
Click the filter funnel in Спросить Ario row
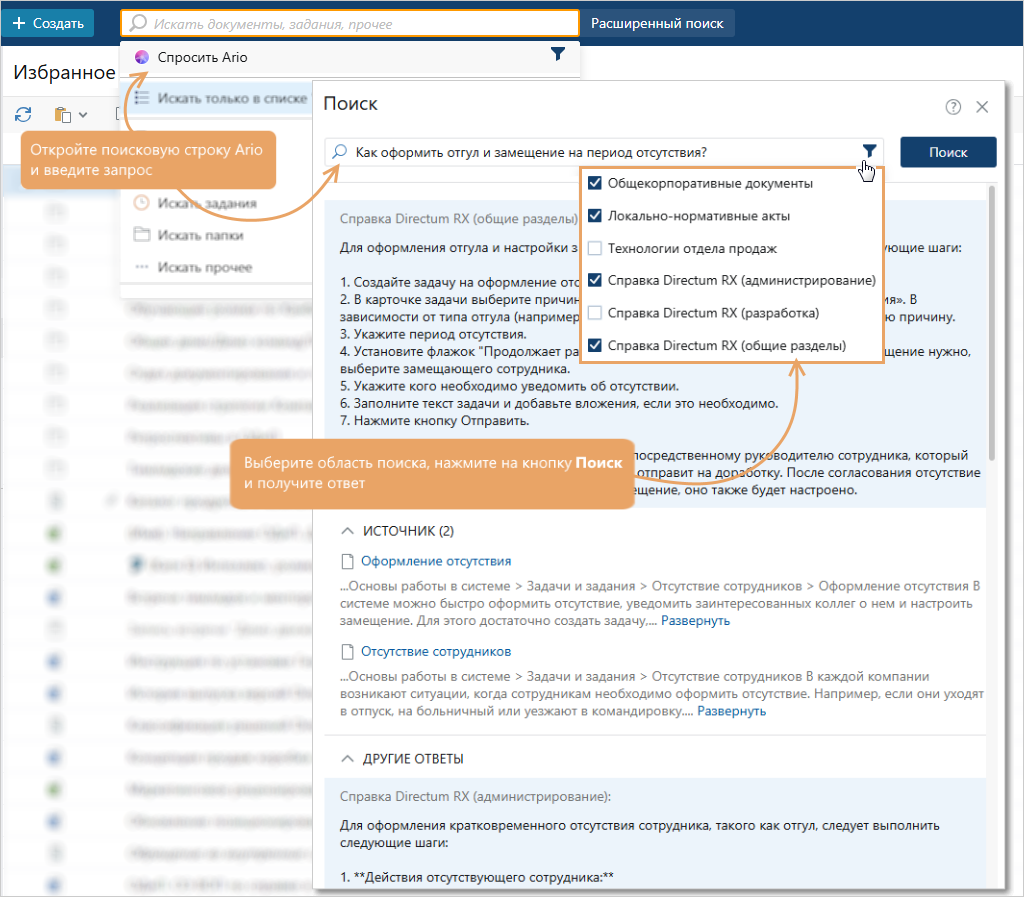[x=558, y=54]
